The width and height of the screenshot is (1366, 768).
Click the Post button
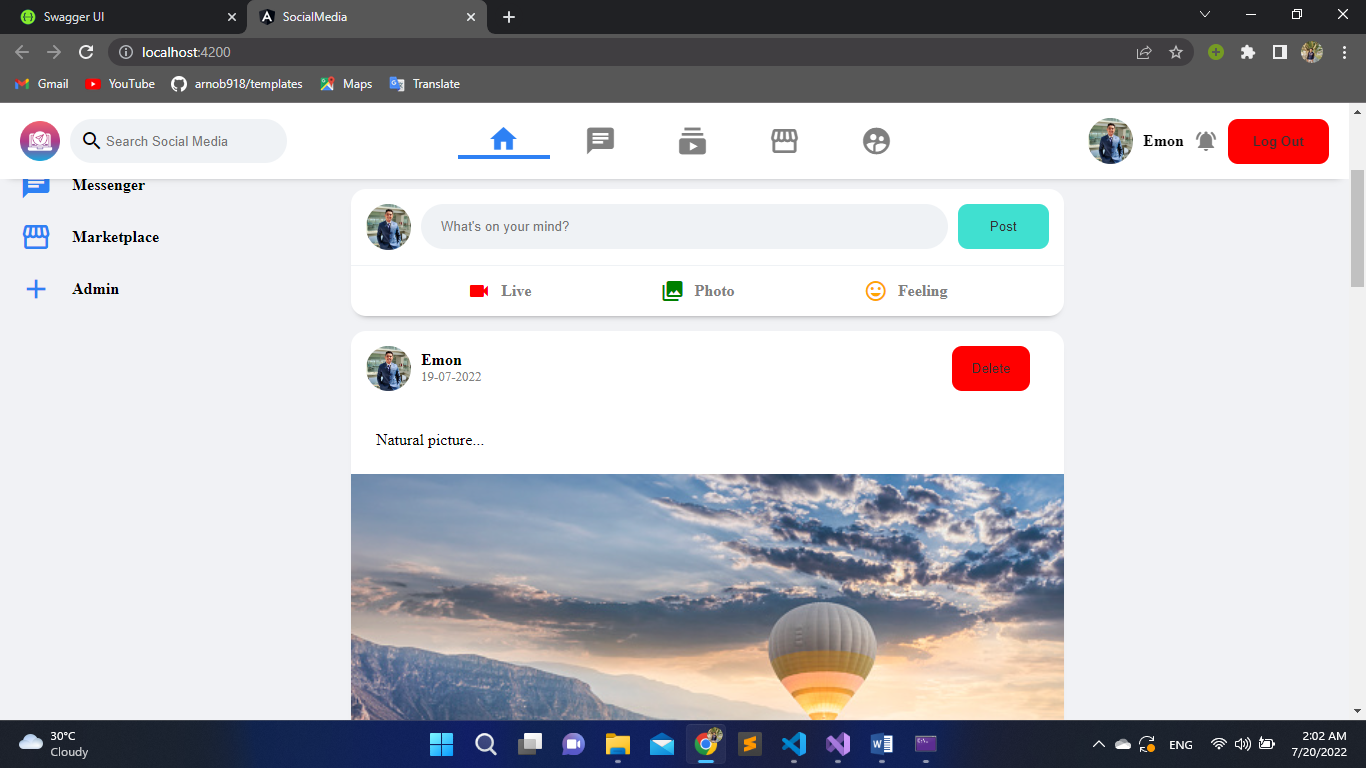coord(1003,226)
